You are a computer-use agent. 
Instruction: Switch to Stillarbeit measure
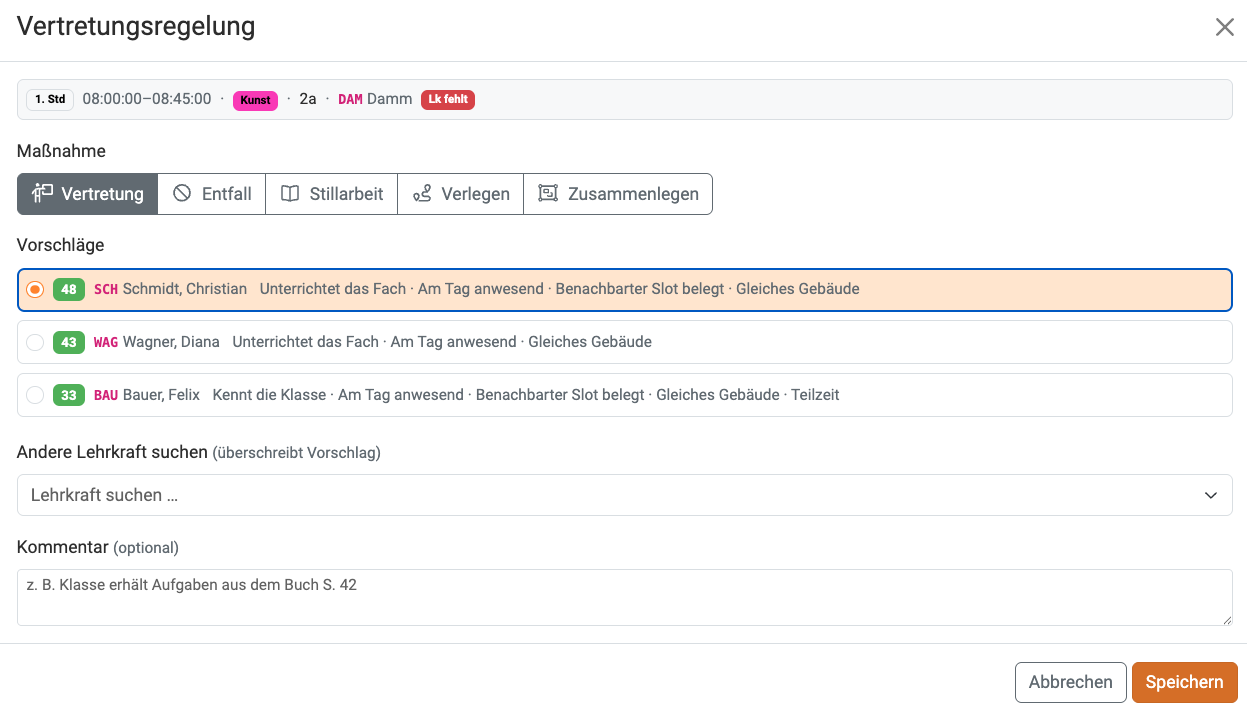(x=332, y=194)
